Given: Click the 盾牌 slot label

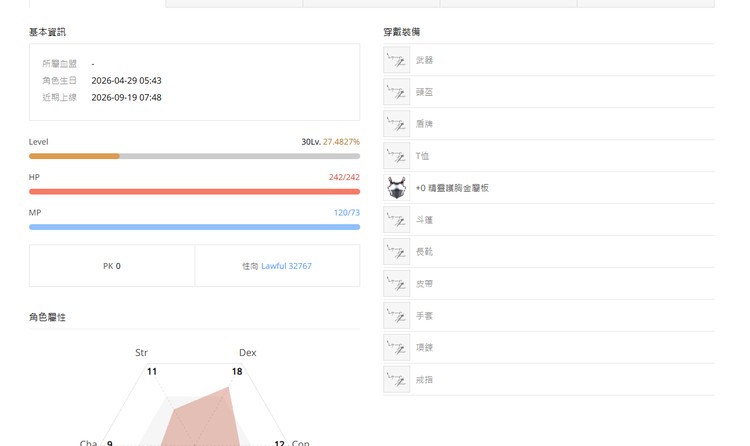Looking at the screenshot, I should [424, 124].
